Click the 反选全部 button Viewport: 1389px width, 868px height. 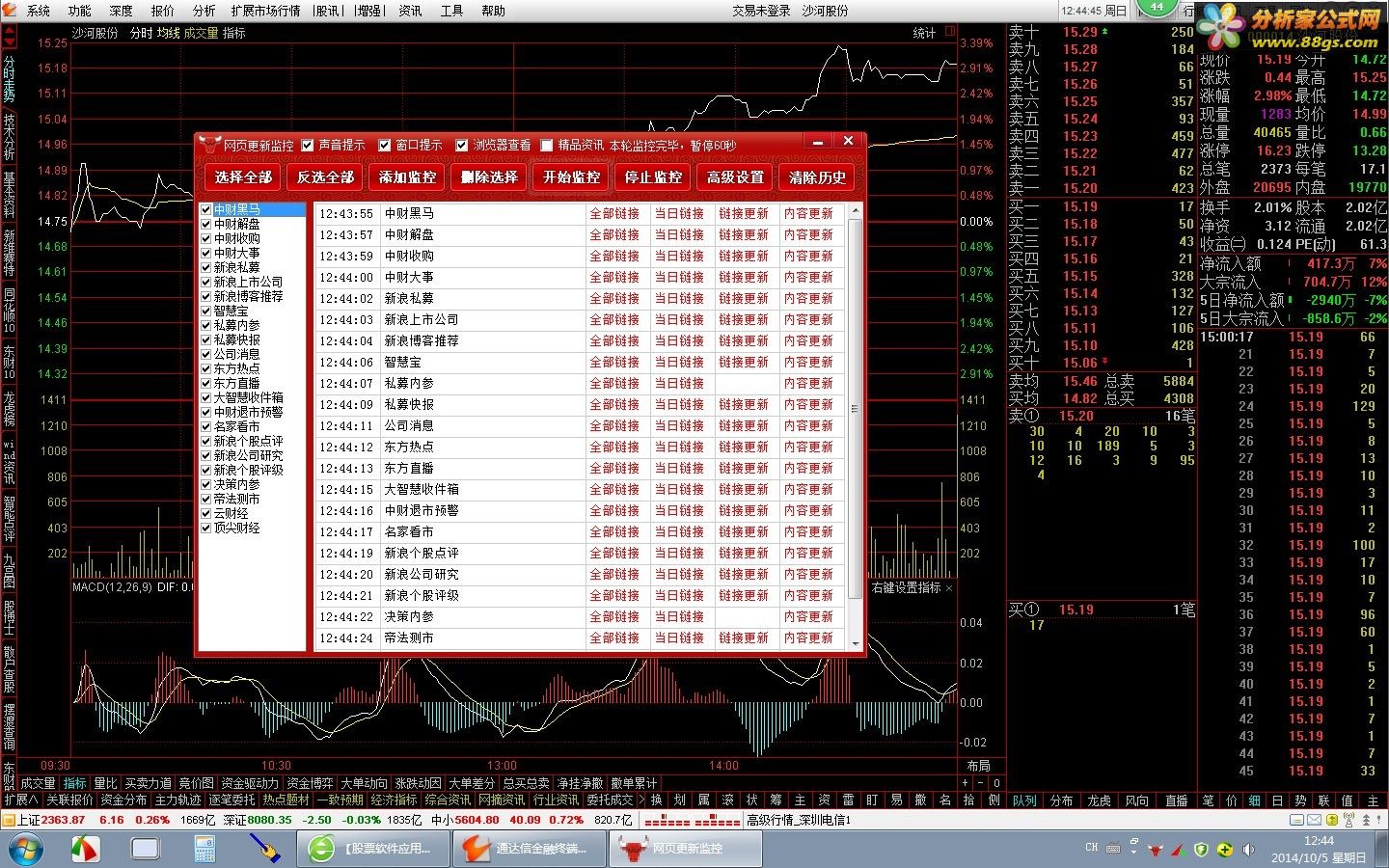pos(326,177)
